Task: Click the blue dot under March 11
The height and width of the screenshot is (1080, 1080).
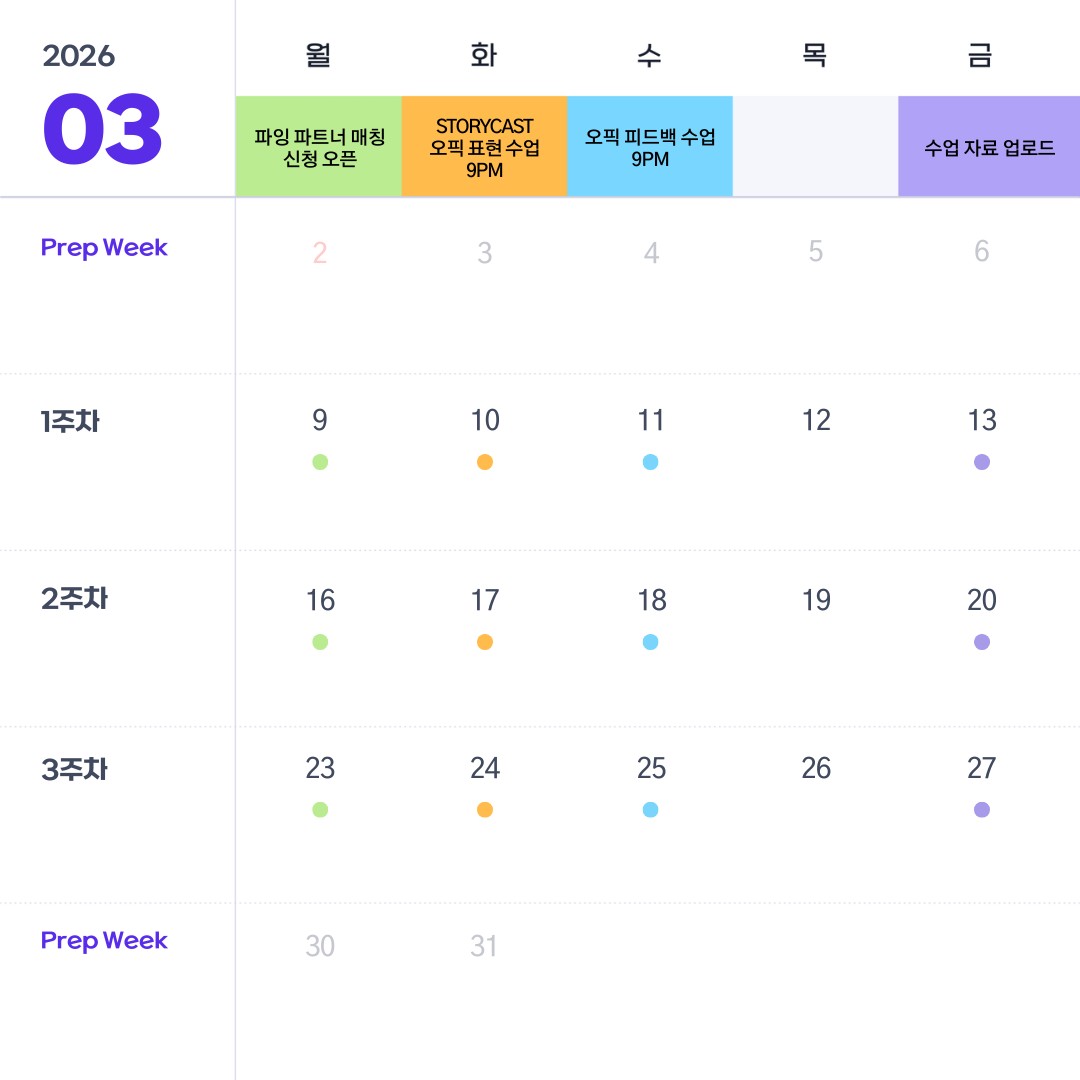Action: click(651, 462)
